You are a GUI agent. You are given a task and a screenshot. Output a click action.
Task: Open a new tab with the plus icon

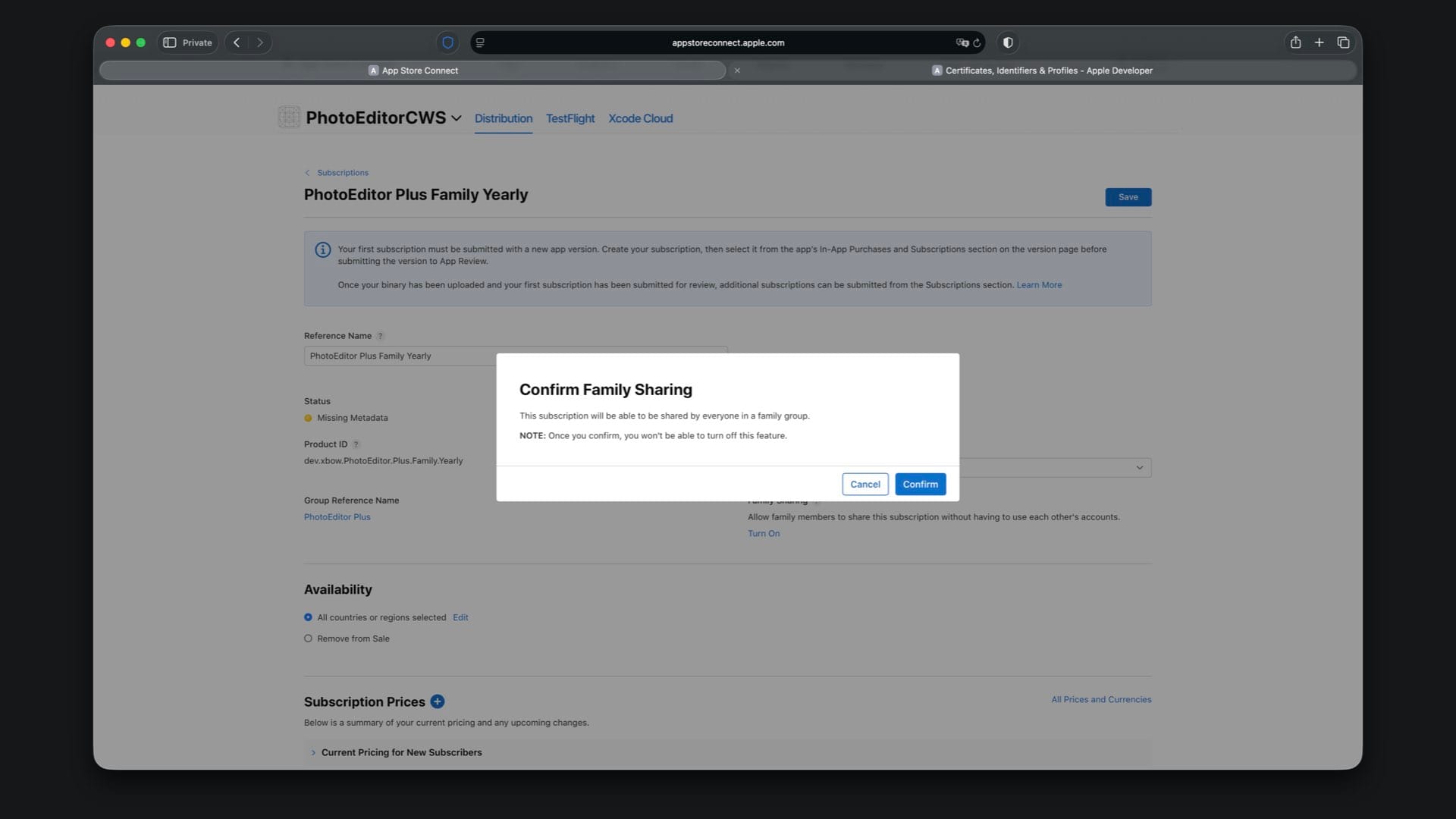1319,42
